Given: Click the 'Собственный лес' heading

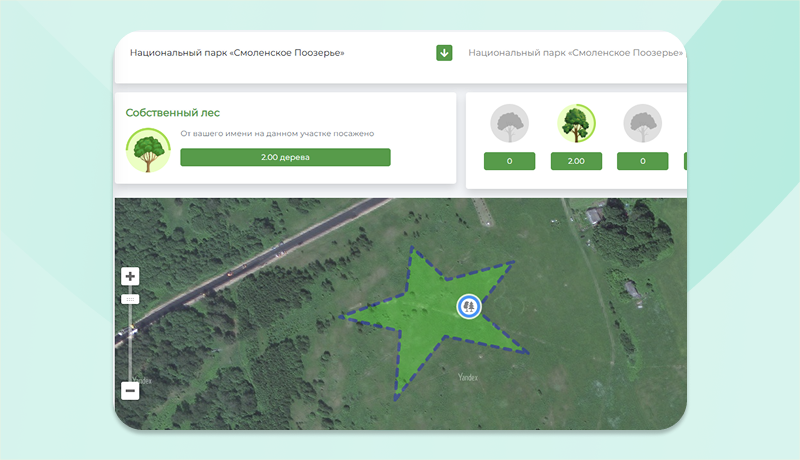Looking at the screenshot, I should point(173,113).
